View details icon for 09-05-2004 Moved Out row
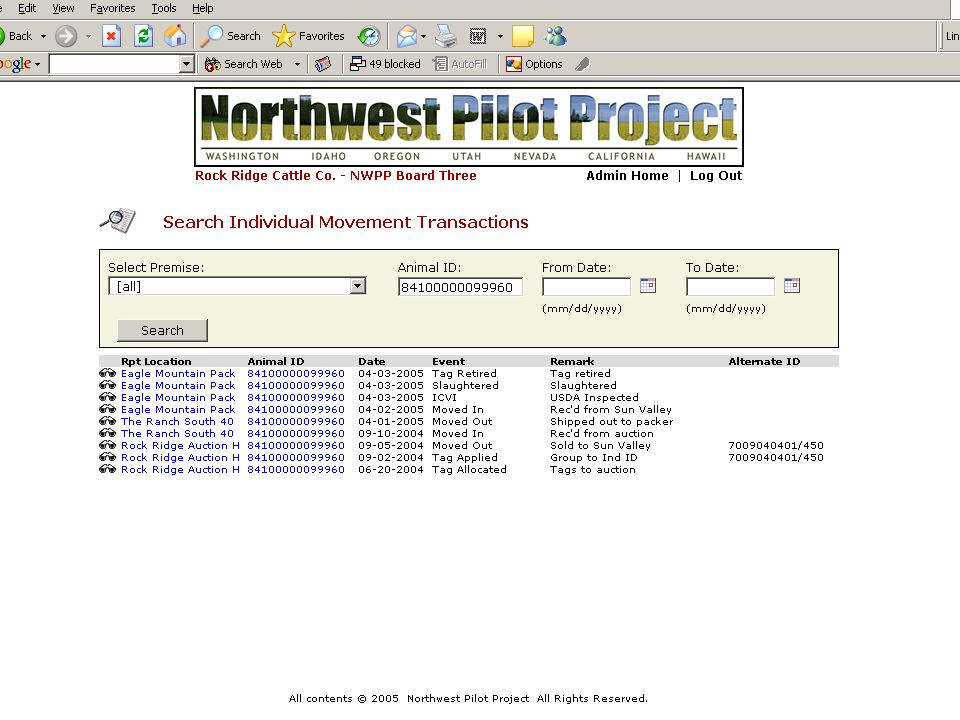 point(108,445)
